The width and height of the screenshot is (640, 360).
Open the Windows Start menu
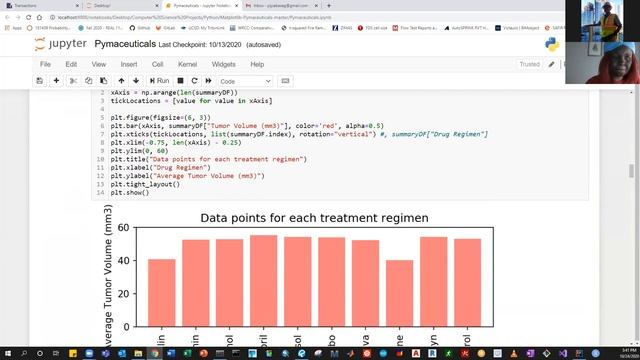click(x=7, y=353)
